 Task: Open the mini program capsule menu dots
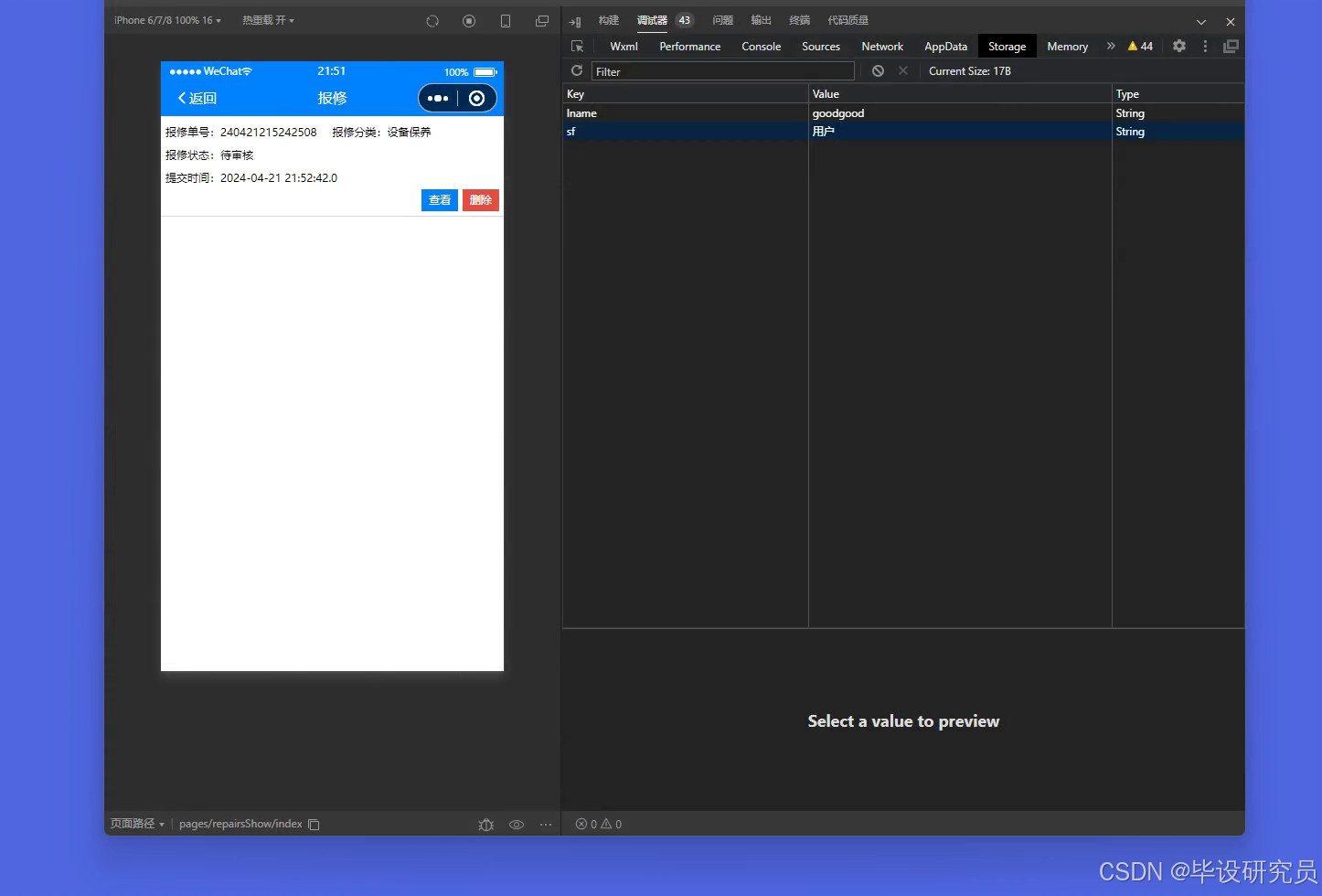[438, 98]
